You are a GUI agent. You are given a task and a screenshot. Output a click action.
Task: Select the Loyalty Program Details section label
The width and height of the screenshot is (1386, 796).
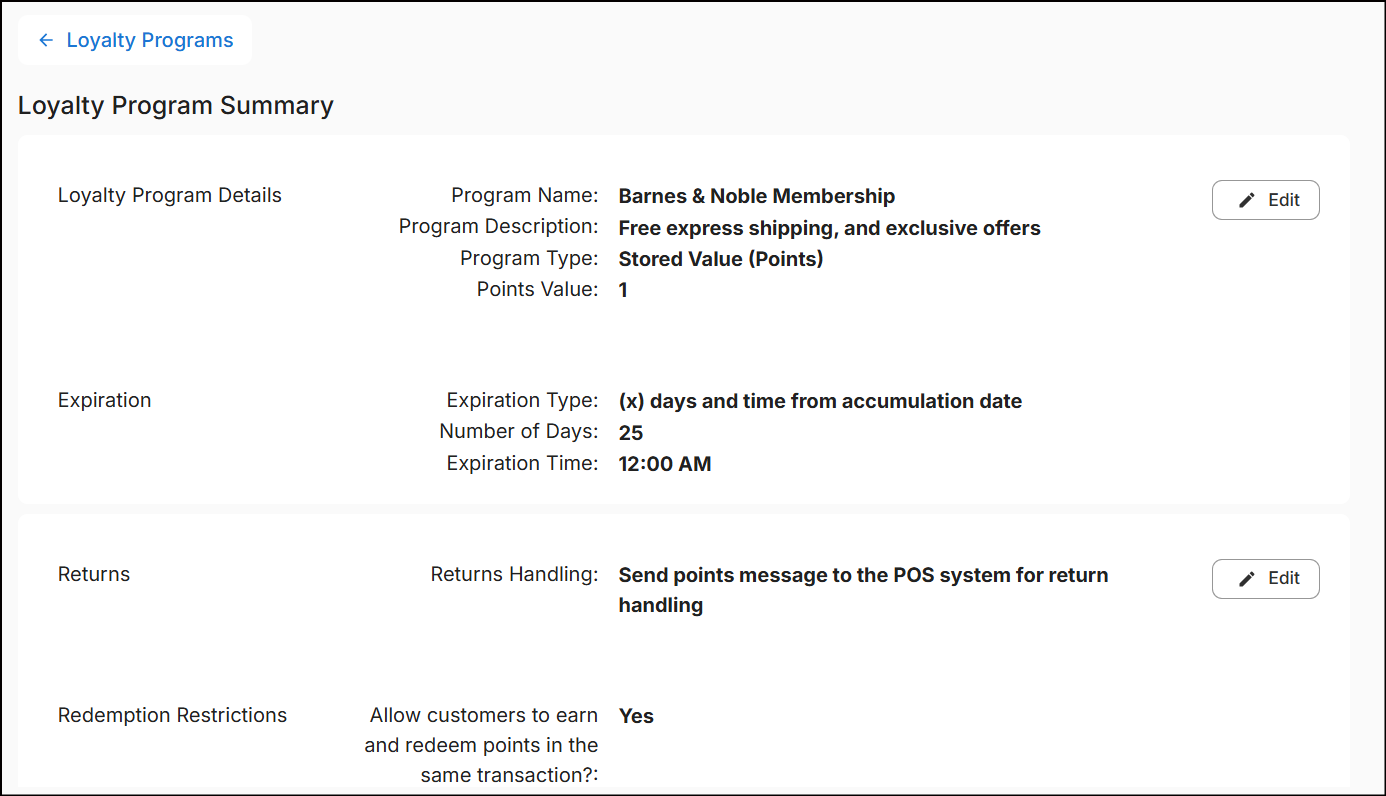170,196
